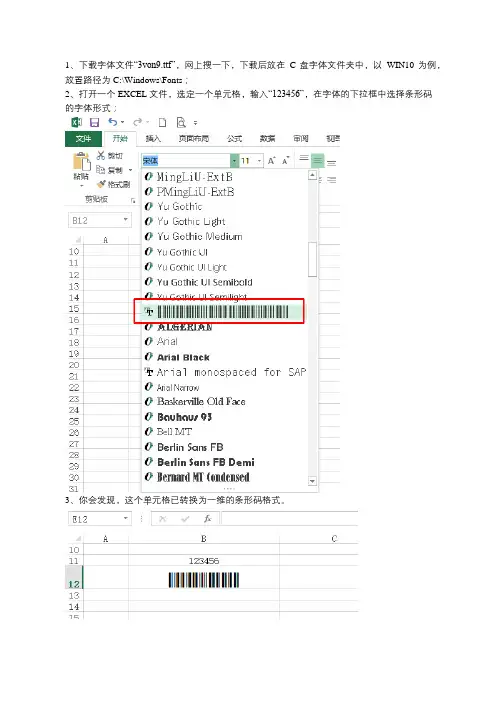Switch to the 开始 Home tab
Screen dimensions: 496x702
(120, 139)
